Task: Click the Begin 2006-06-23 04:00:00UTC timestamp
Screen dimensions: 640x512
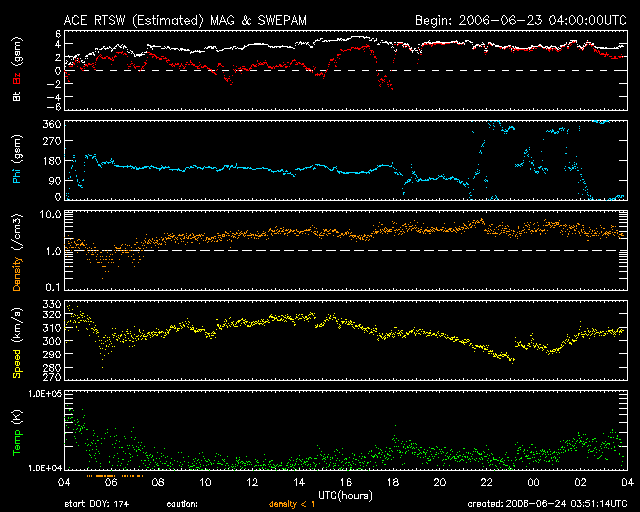Action: click(521, 20)
